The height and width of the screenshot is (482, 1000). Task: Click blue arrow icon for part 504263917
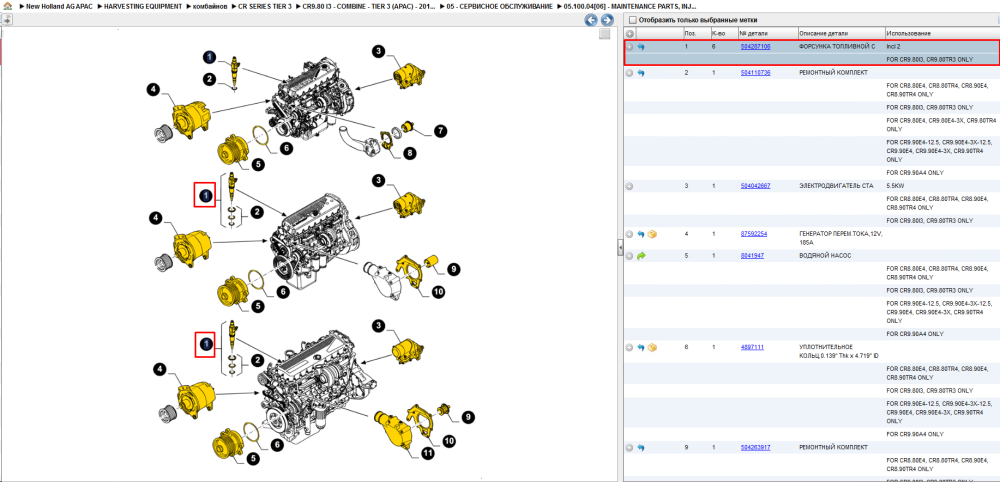641,448
